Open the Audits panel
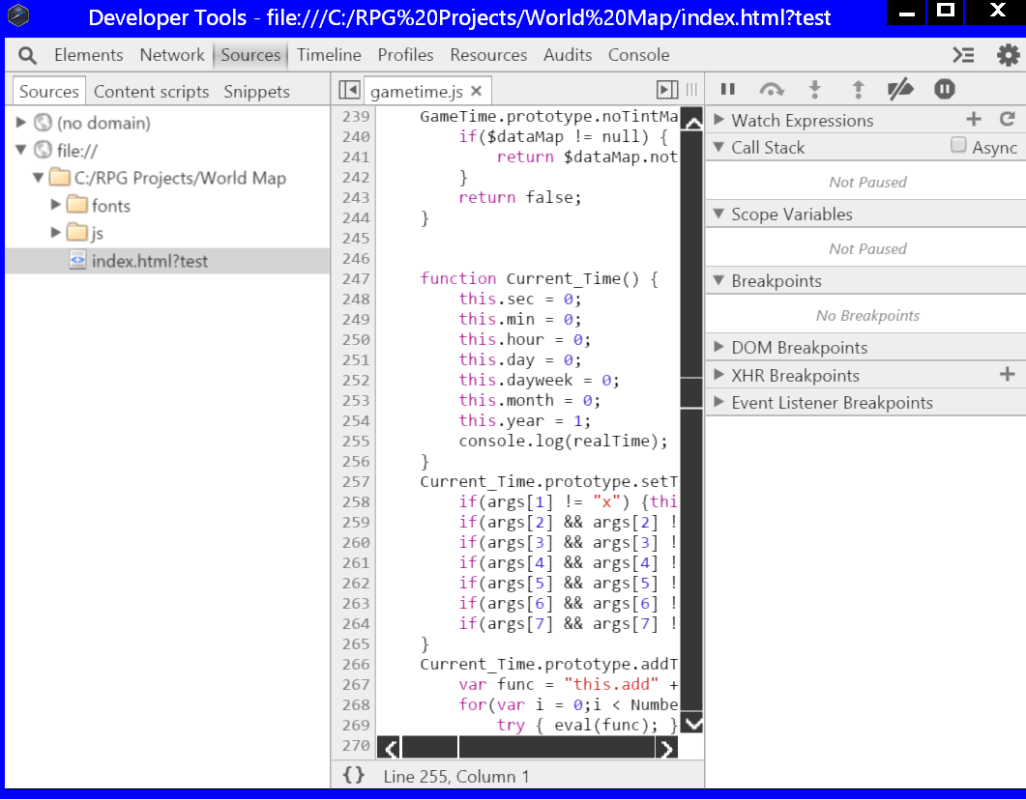The height and width of the screenshot is (800, 1026). coord(567,55)
